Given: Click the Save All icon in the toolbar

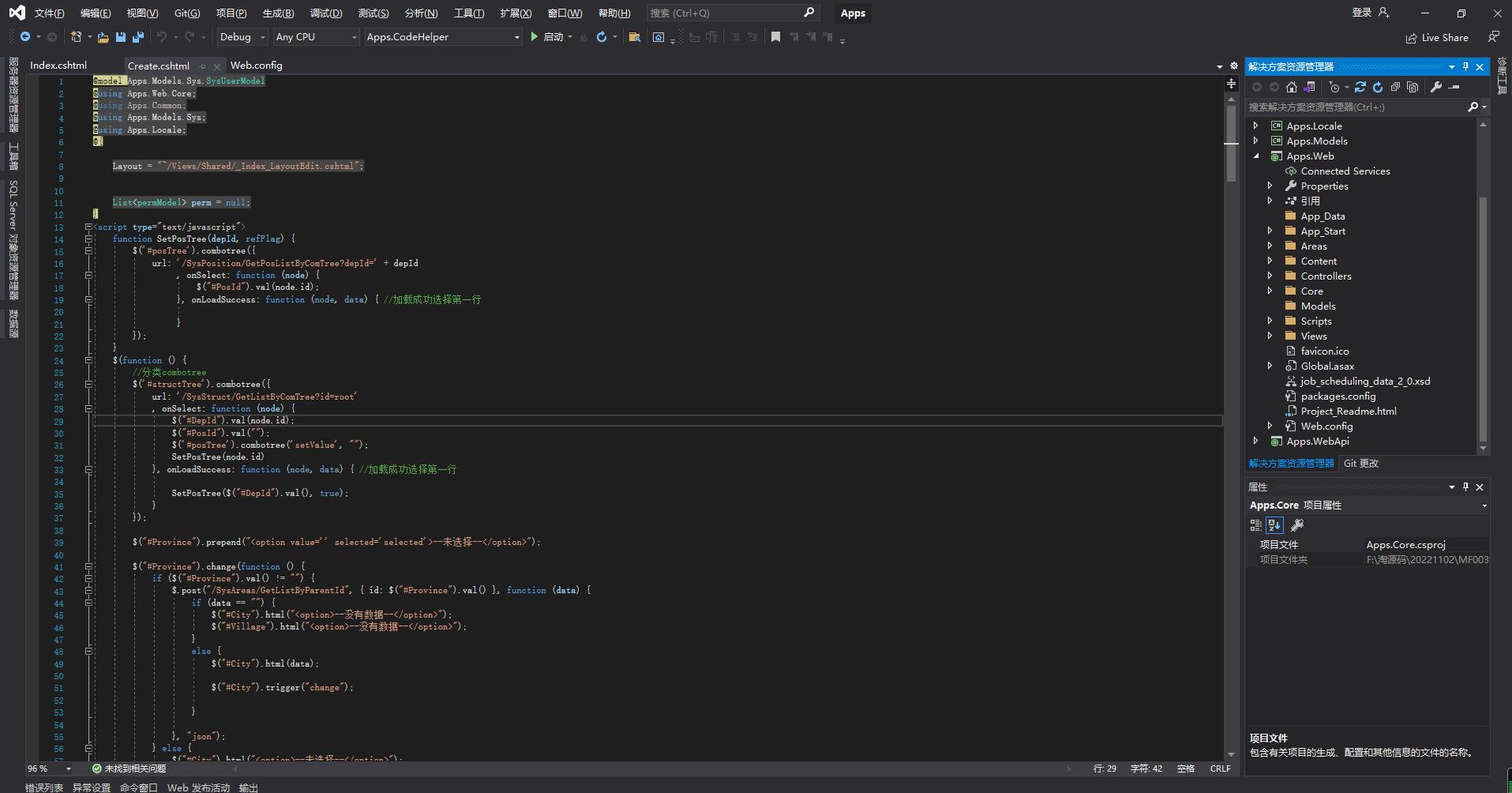Looking at the screenshot, I should click(138, 37).
